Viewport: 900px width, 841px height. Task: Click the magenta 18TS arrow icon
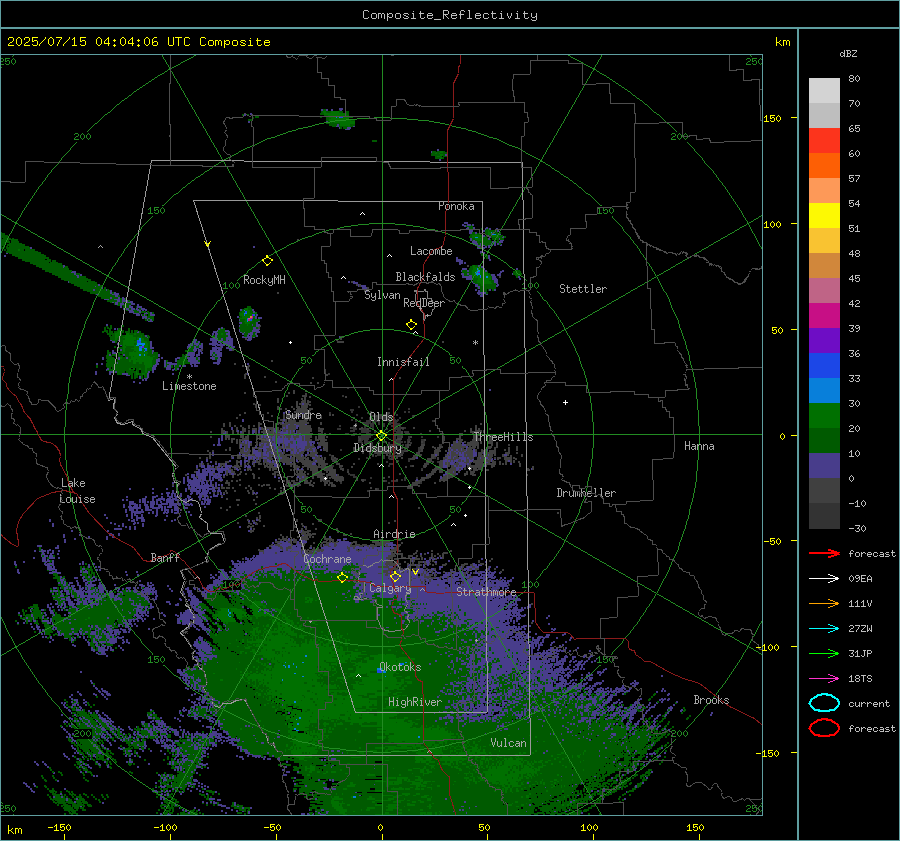click(824, 679)
